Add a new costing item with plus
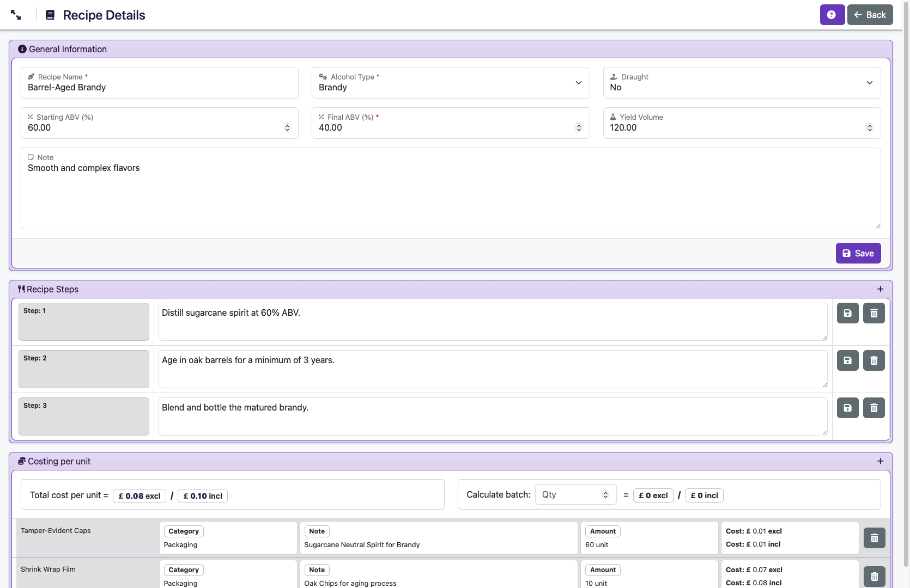 pos(880,461)
